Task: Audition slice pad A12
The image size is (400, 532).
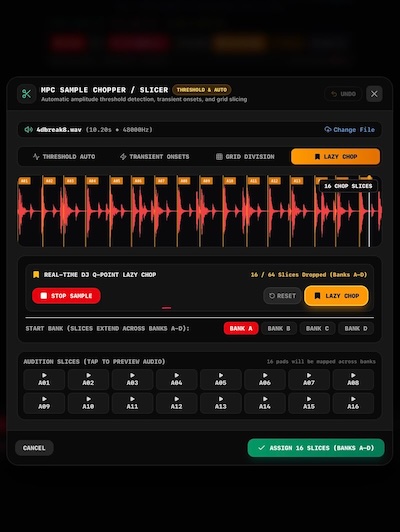Action: (x=176, y=403)
